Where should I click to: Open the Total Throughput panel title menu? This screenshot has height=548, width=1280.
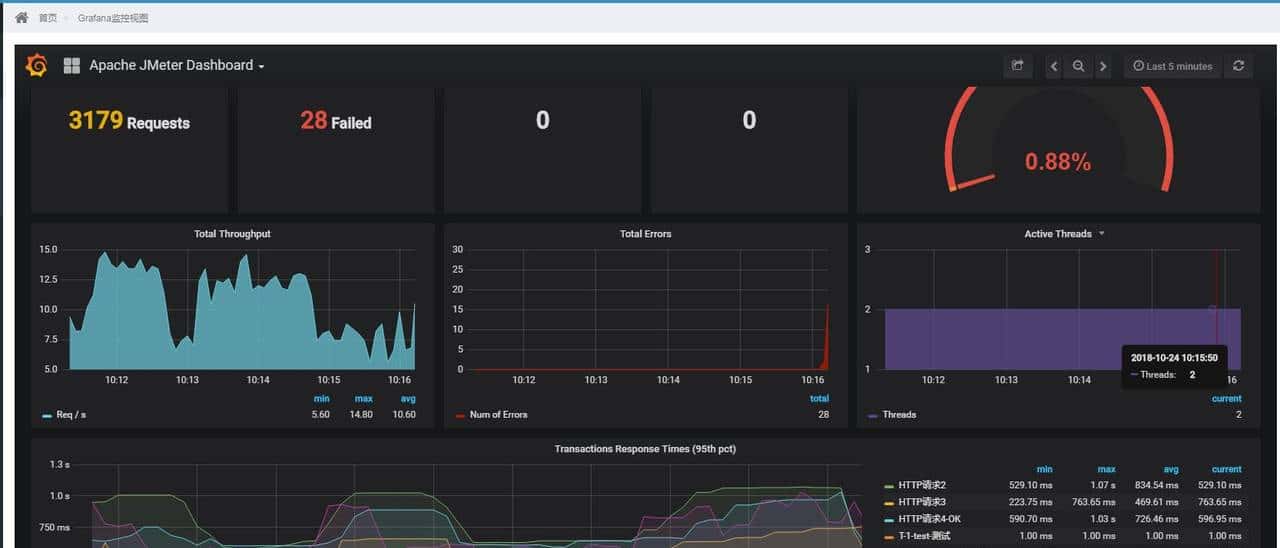click(232, 234)
